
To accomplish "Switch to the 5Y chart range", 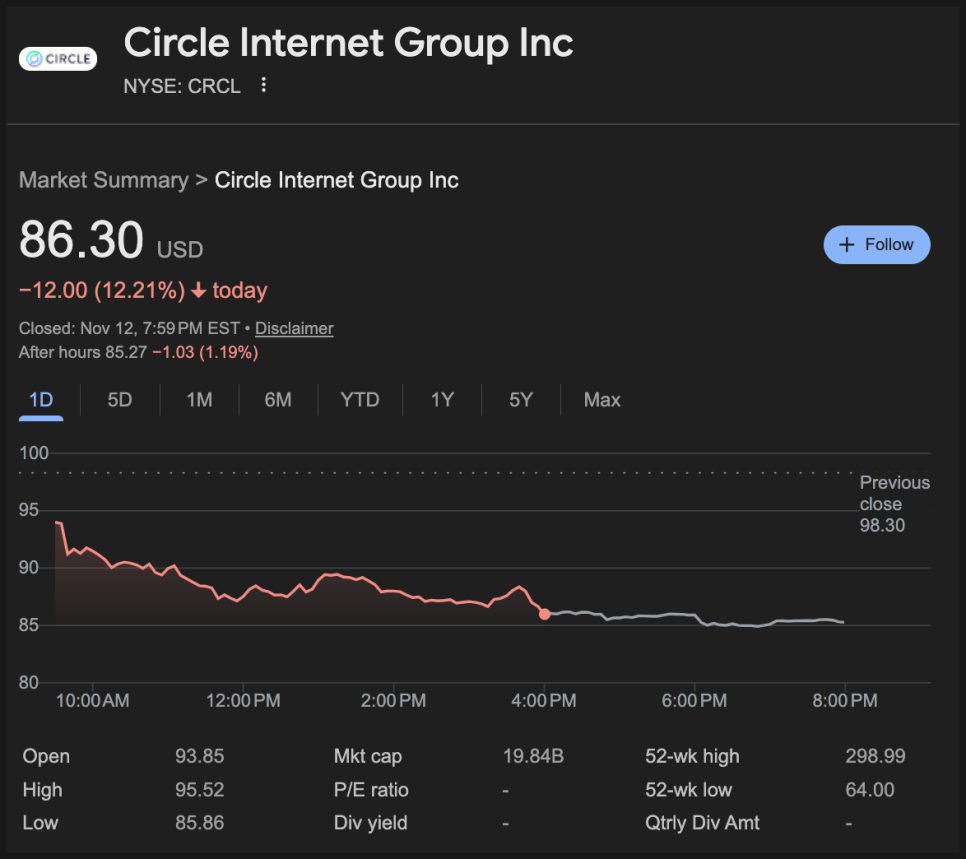I will (521, 400).
